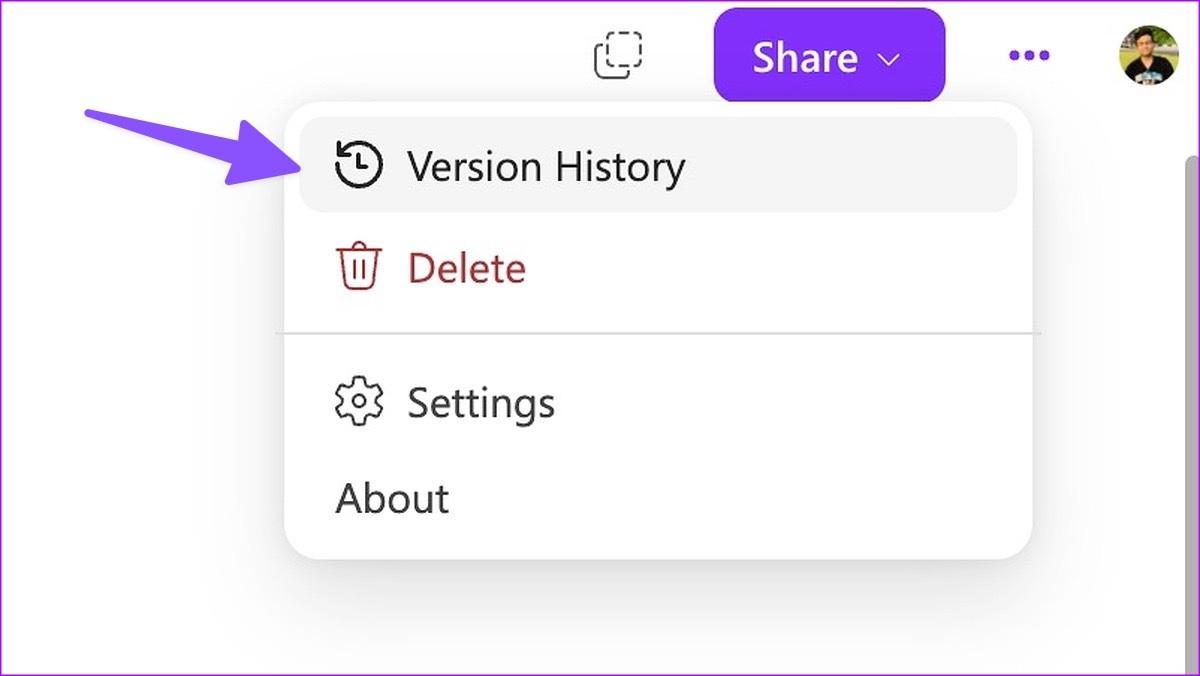Expand the Share dropdown chevron
Image resolution: width=1200 pixels, height=676 pixels.
(x=888, y=59)
